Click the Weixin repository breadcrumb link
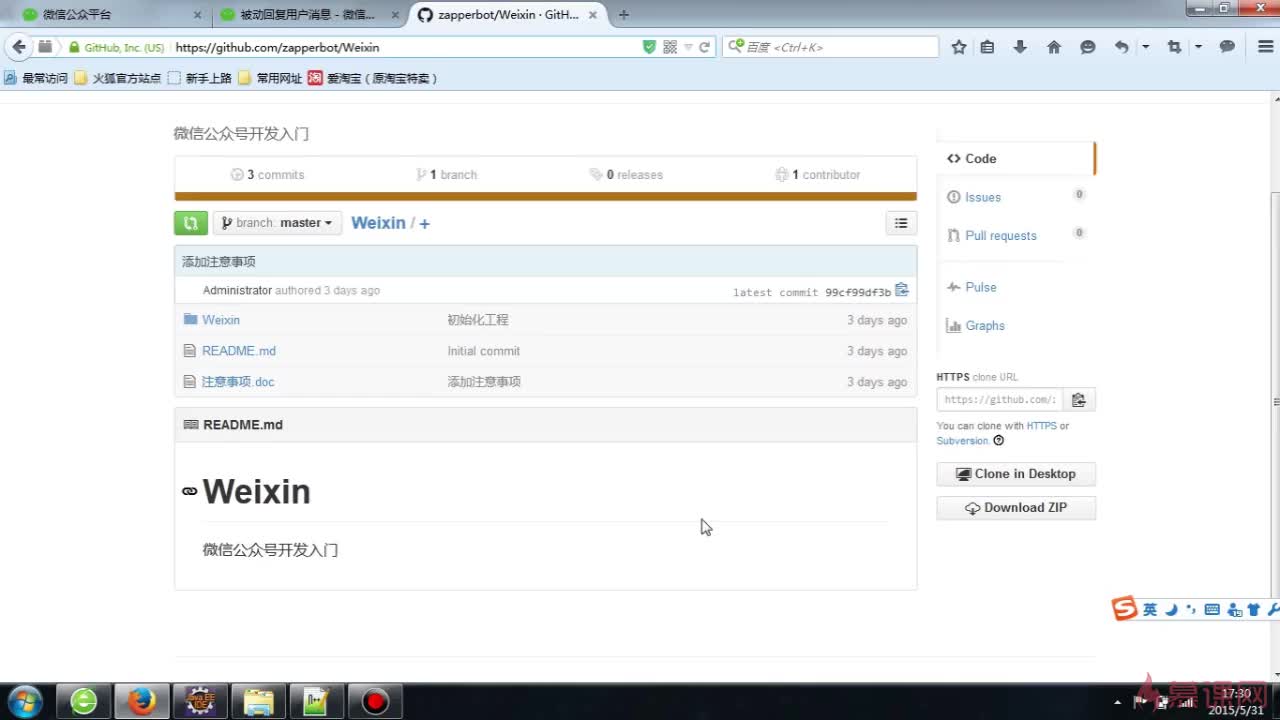Viewport: 1280px width, 720px height. click(378, 223)
